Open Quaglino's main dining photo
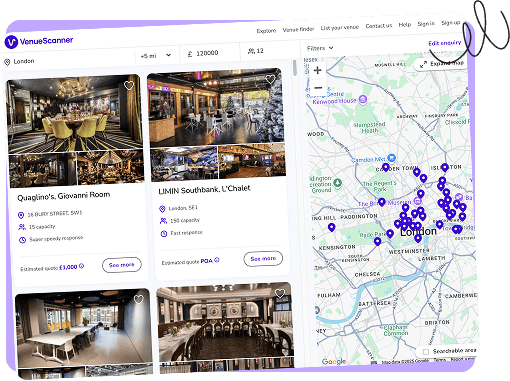The image size is (510, 381). click(x=74, y=113)
